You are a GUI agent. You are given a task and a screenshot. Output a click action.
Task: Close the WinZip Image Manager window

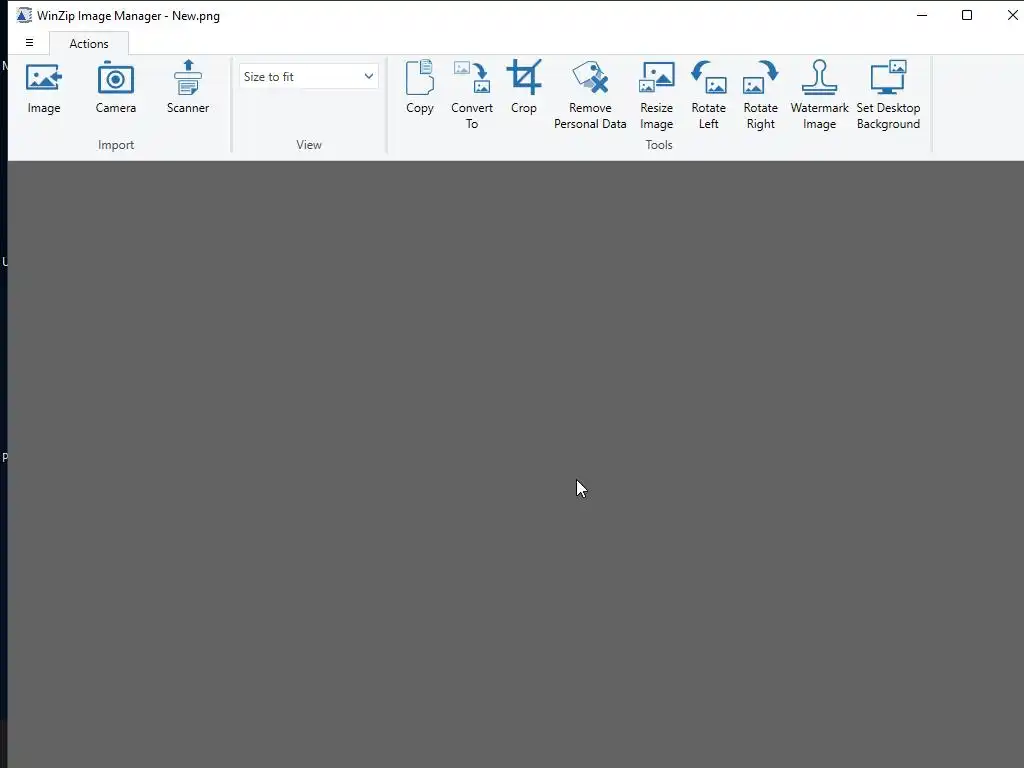1012,15
